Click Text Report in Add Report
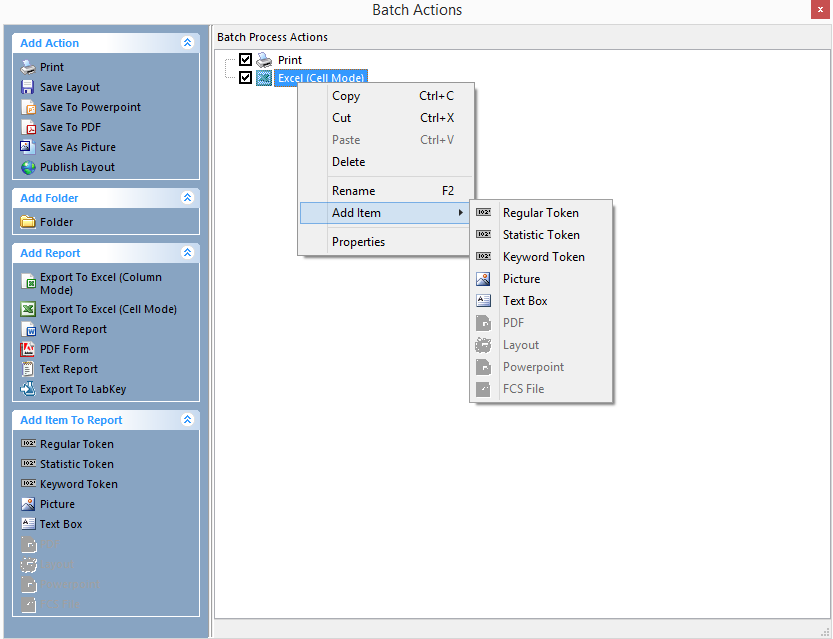 point(68,369)
